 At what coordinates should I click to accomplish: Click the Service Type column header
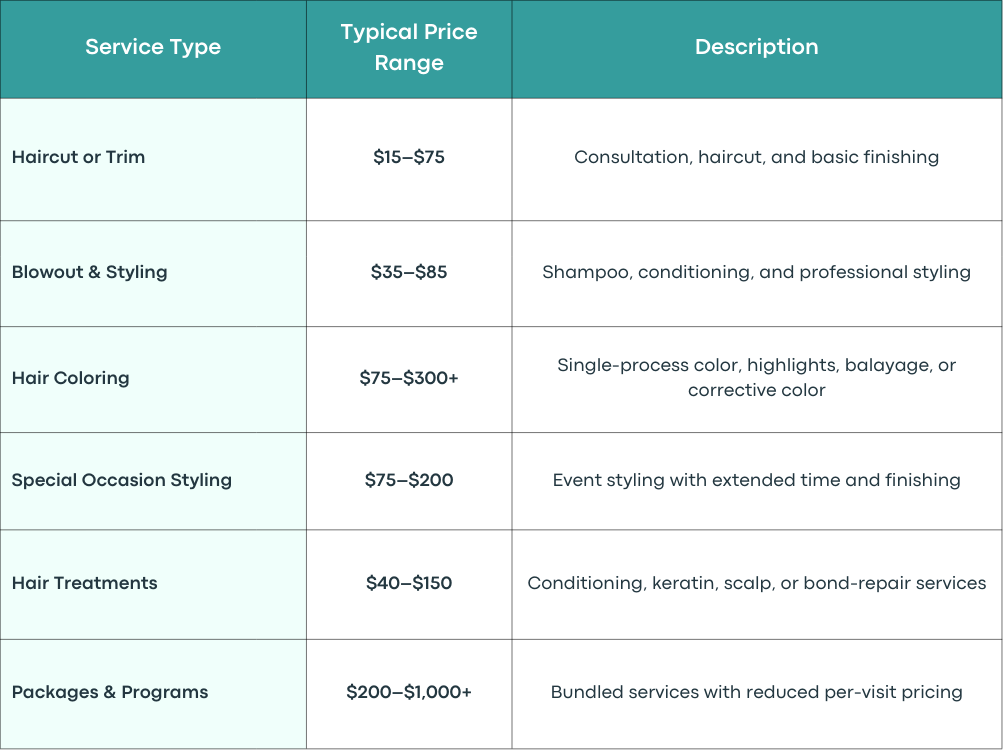point(153,47)
